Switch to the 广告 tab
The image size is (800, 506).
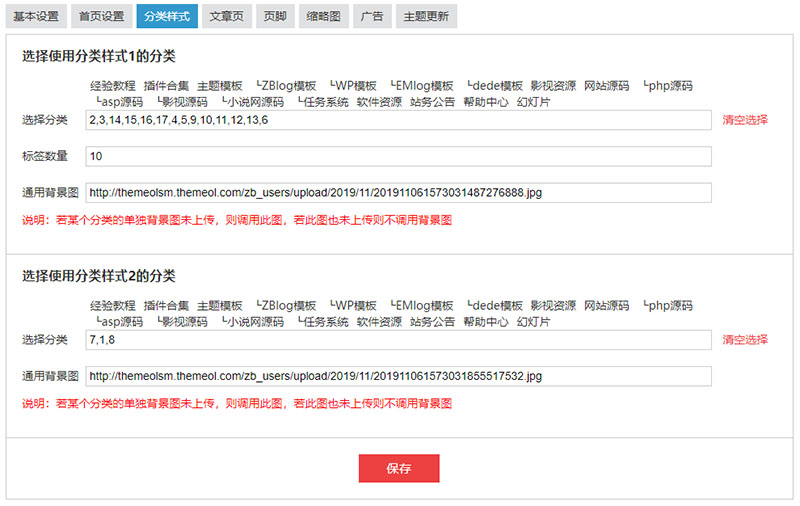pos(372,17)
